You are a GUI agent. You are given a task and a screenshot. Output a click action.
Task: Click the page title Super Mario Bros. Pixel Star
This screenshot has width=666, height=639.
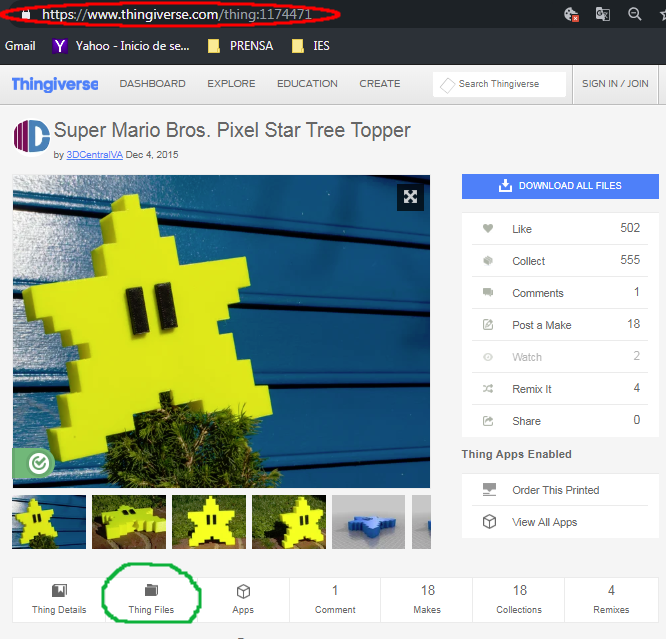(x=232, y=130)
